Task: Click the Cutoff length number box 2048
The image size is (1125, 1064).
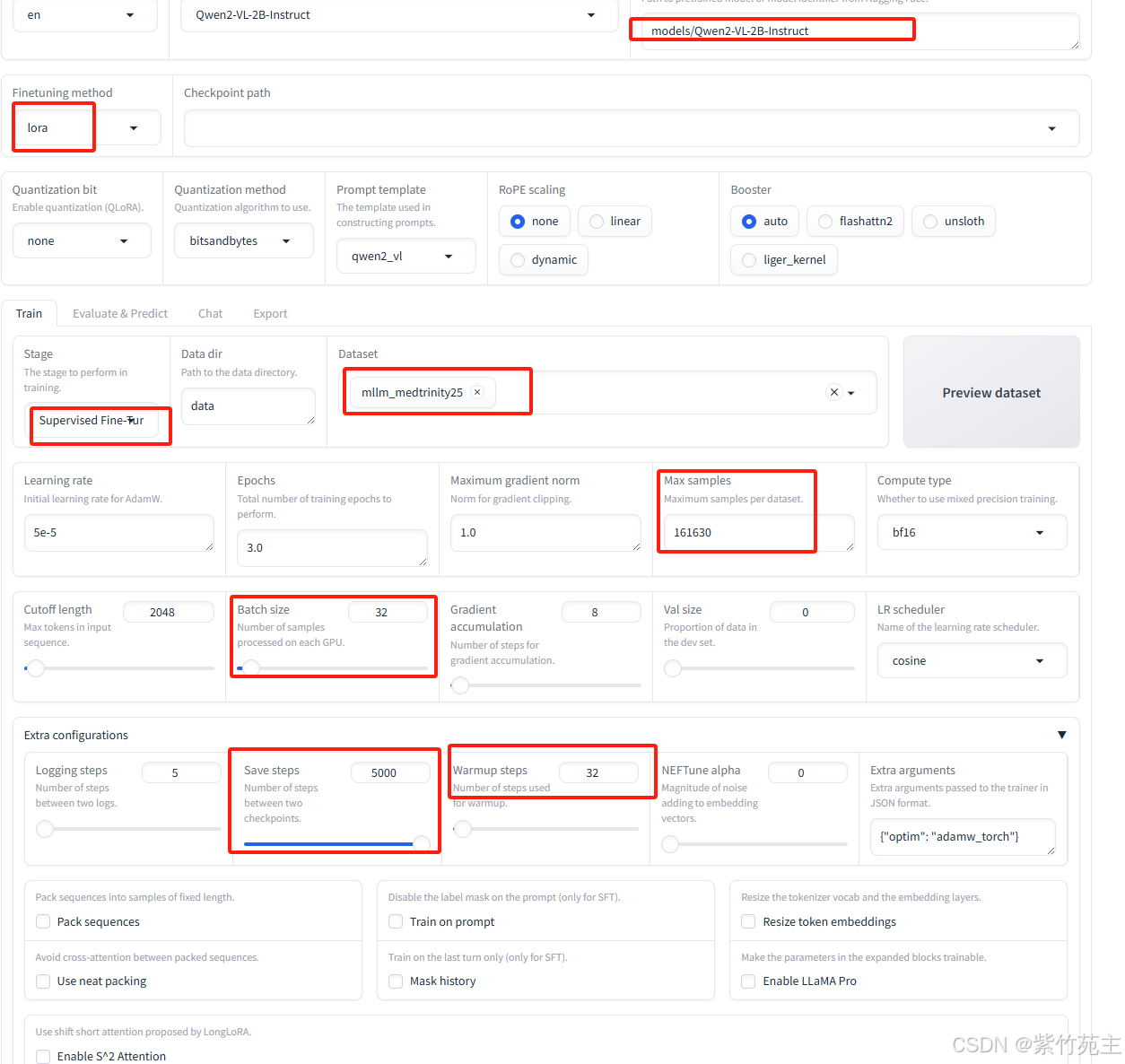Action: pyautogui.click(x=168, y=612)
